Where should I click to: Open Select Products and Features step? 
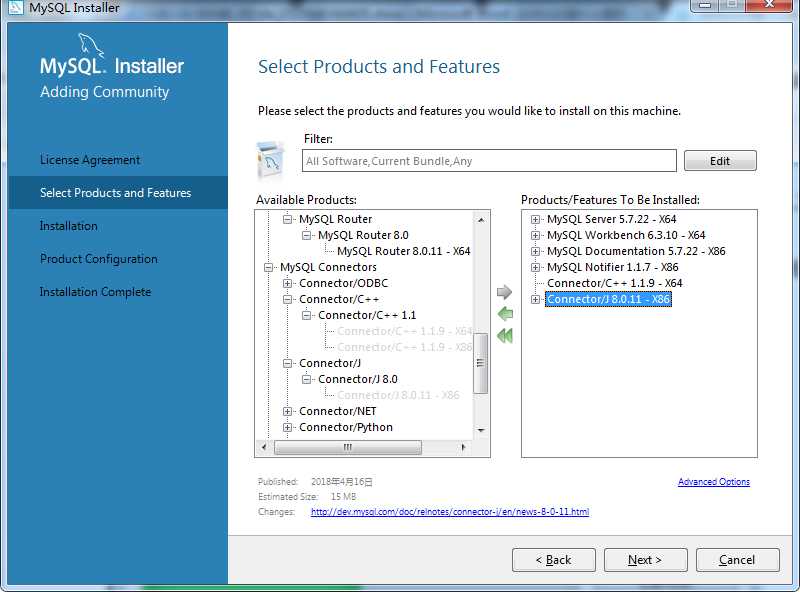(118, 193)
